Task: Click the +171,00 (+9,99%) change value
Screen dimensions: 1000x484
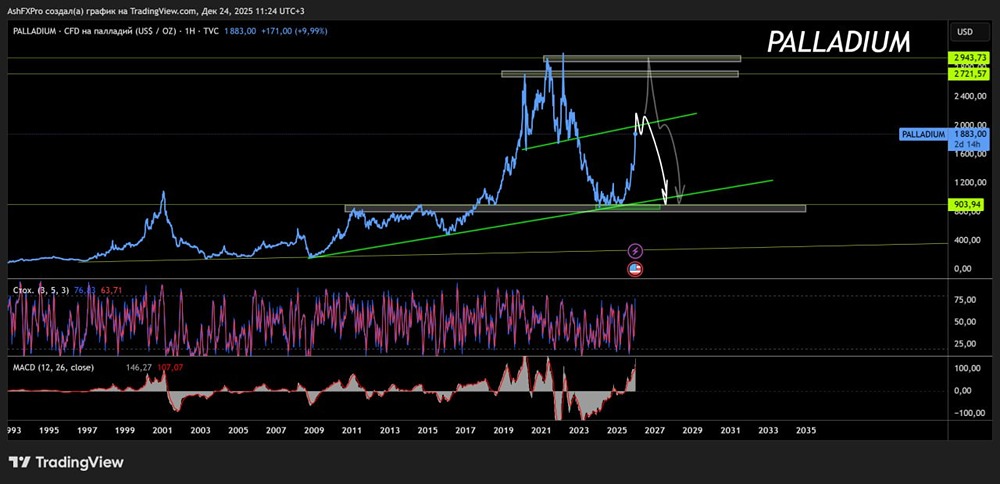Action: point(293,31)
